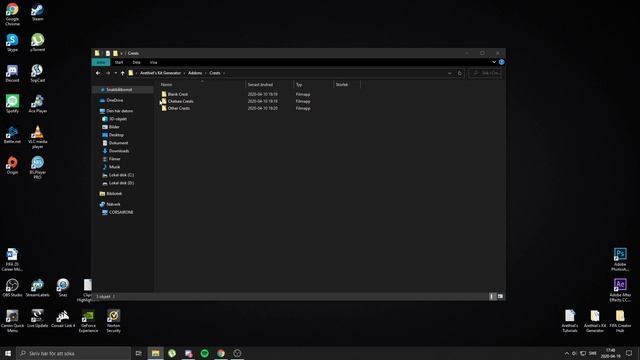Open recent locations dropdown arrow
640x360 pixels.
(116, 73)
